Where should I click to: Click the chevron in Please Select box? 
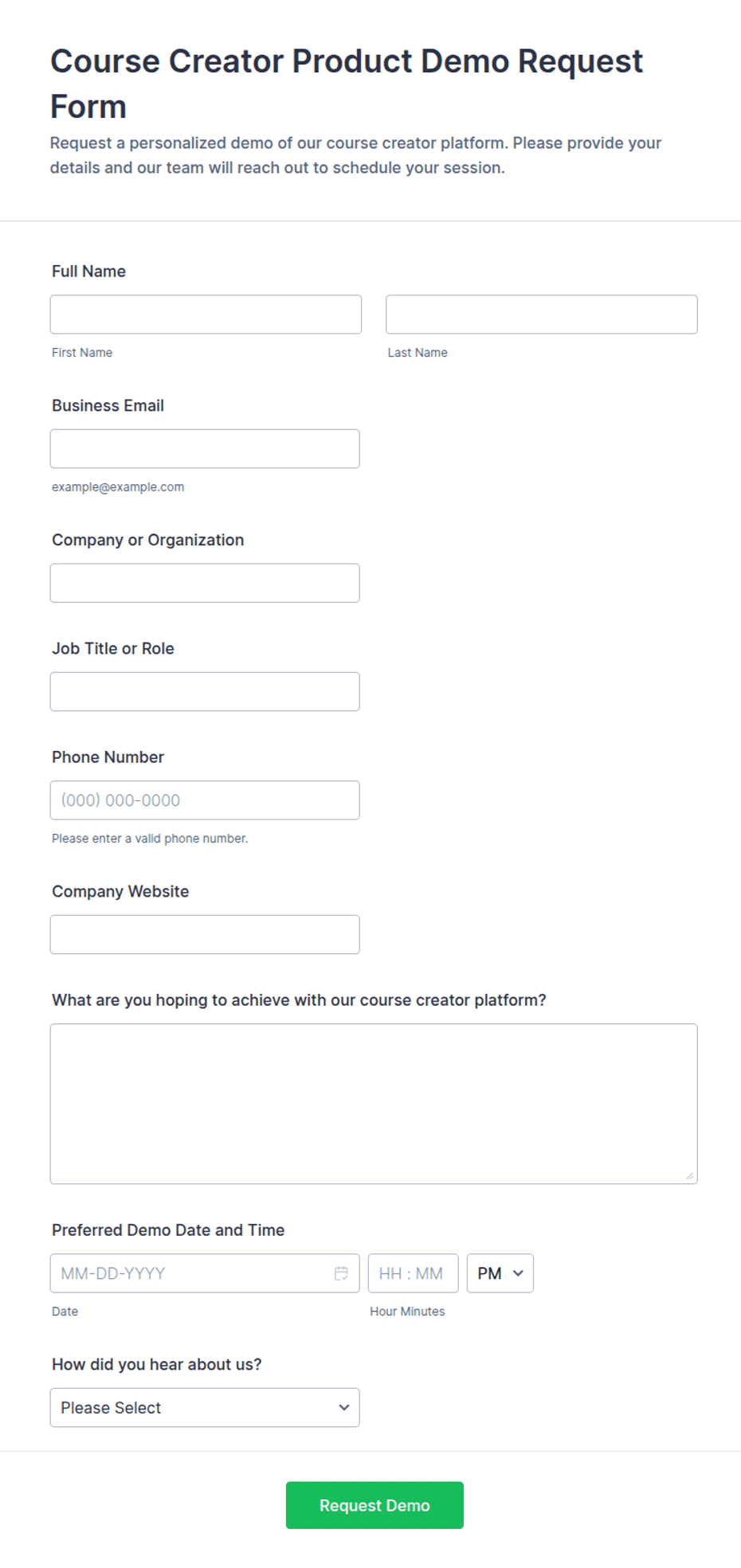[x=343, y=1407]
